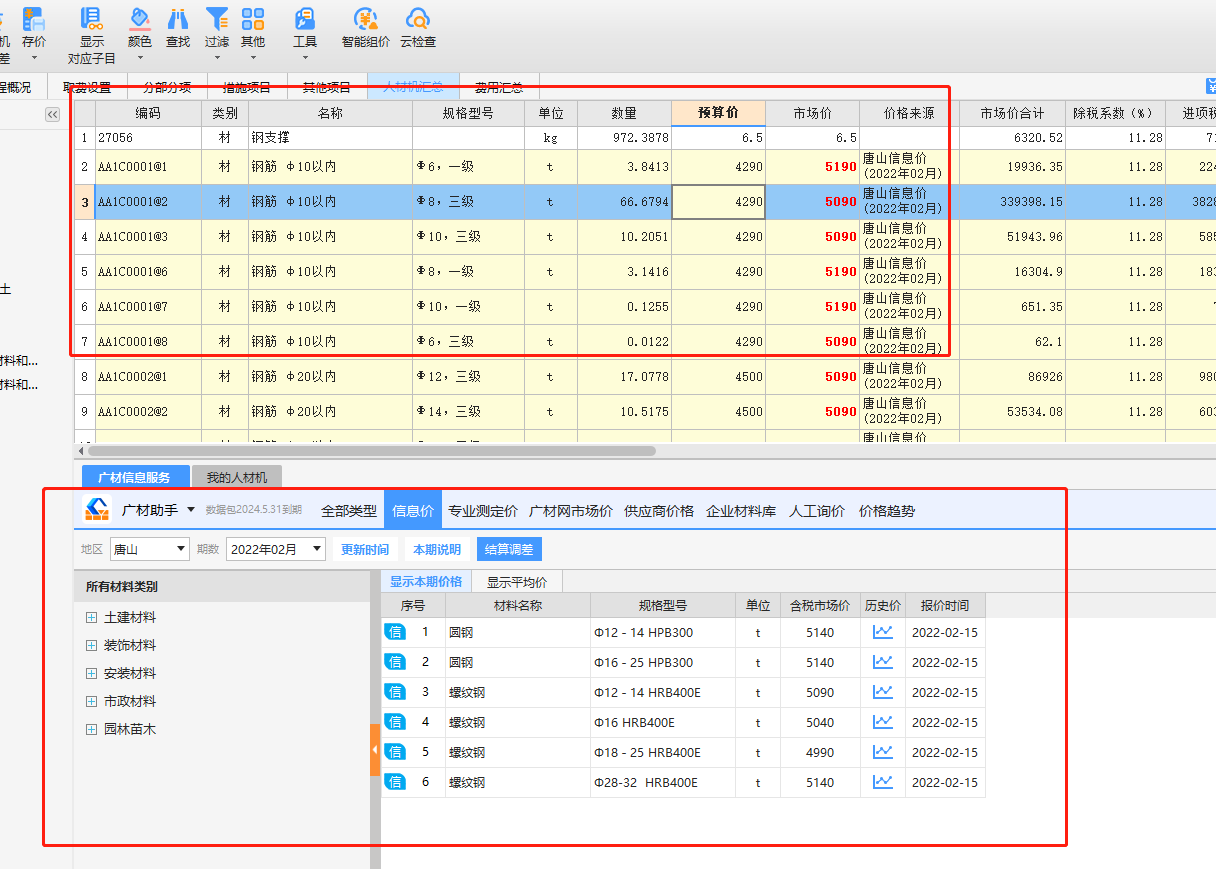
Task: Open the 期数 2022年02月 period combo box
Action: click(276, 549)
